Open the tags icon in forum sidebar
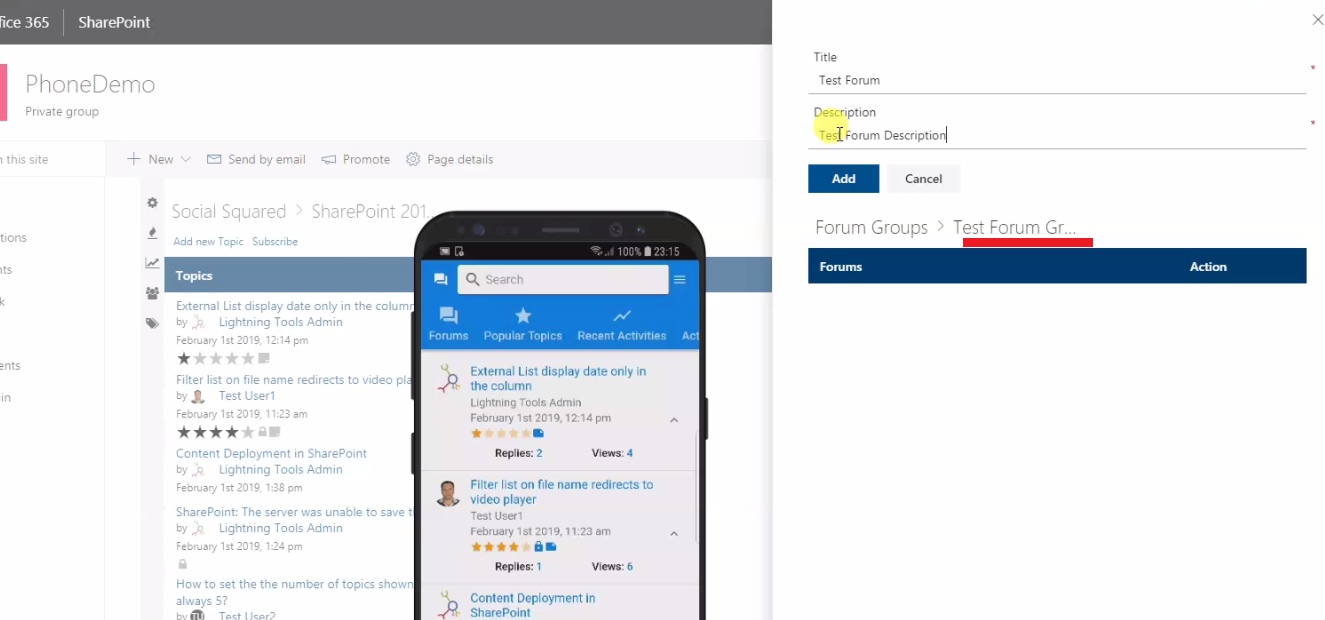Image resolution: width=1325 pixels, height=620 pixels. 152,323
